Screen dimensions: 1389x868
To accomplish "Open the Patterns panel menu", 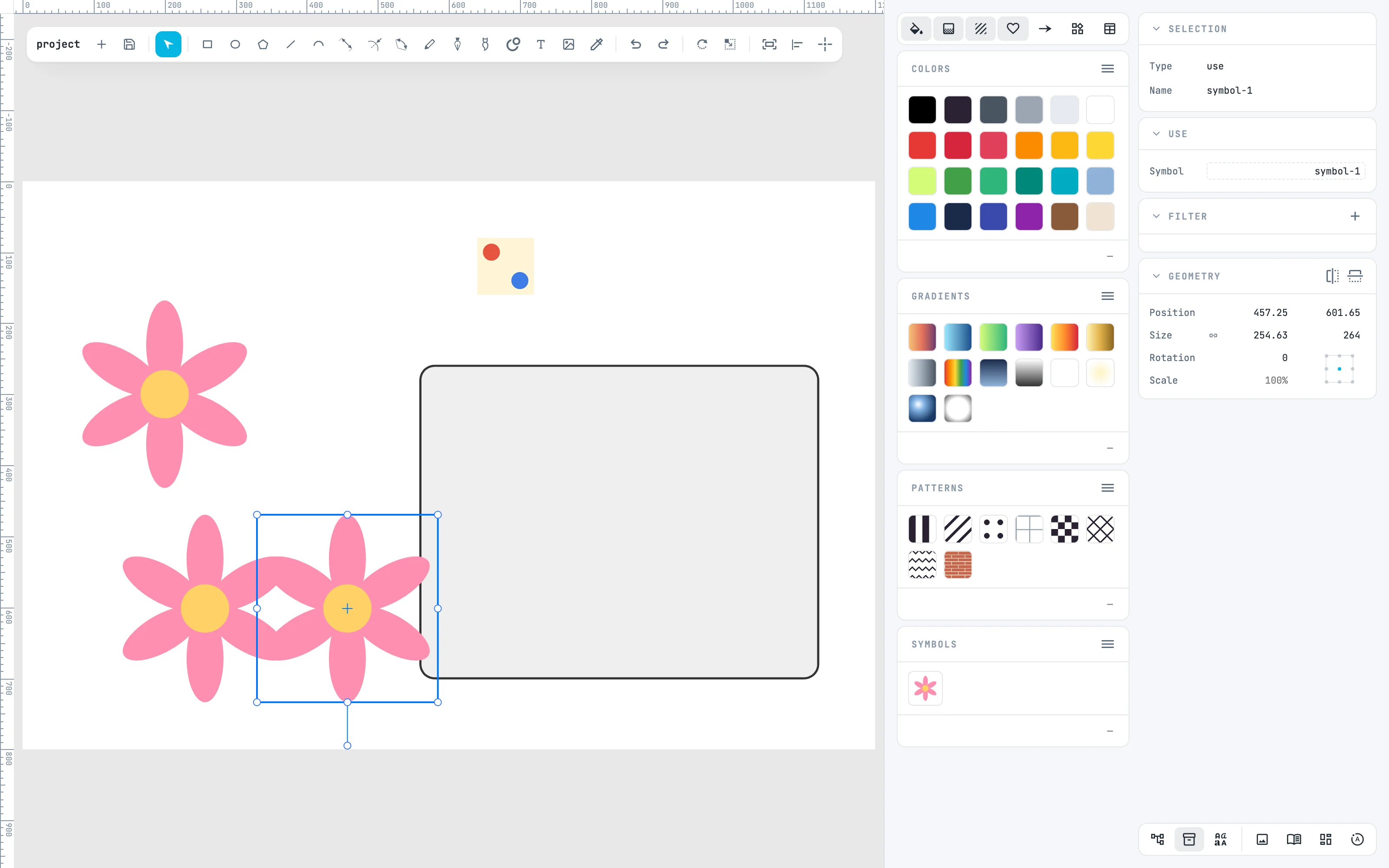I will 1108,488.
